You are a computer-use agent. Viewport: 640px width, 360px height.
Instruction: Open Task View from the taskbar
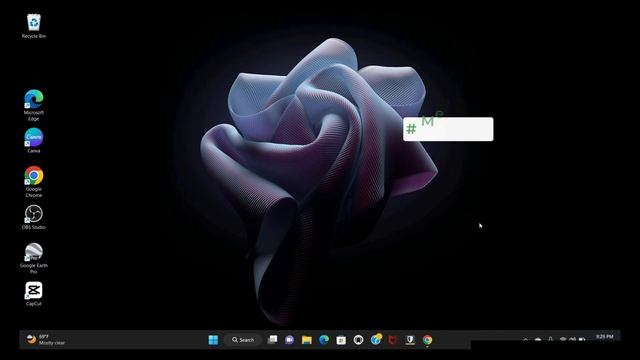tap(272, 340)
